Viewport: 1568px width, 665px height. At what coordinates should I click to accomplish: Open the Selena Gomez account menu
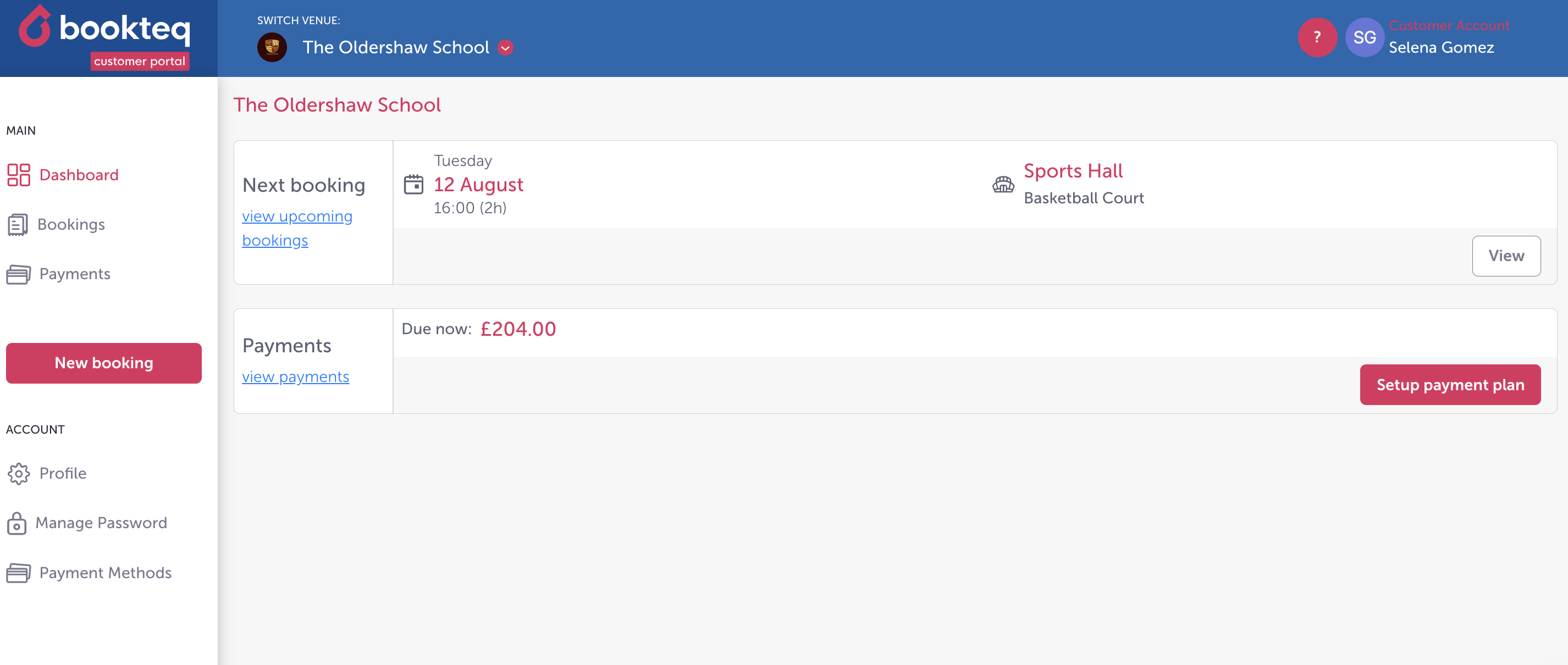point(1441,47)
